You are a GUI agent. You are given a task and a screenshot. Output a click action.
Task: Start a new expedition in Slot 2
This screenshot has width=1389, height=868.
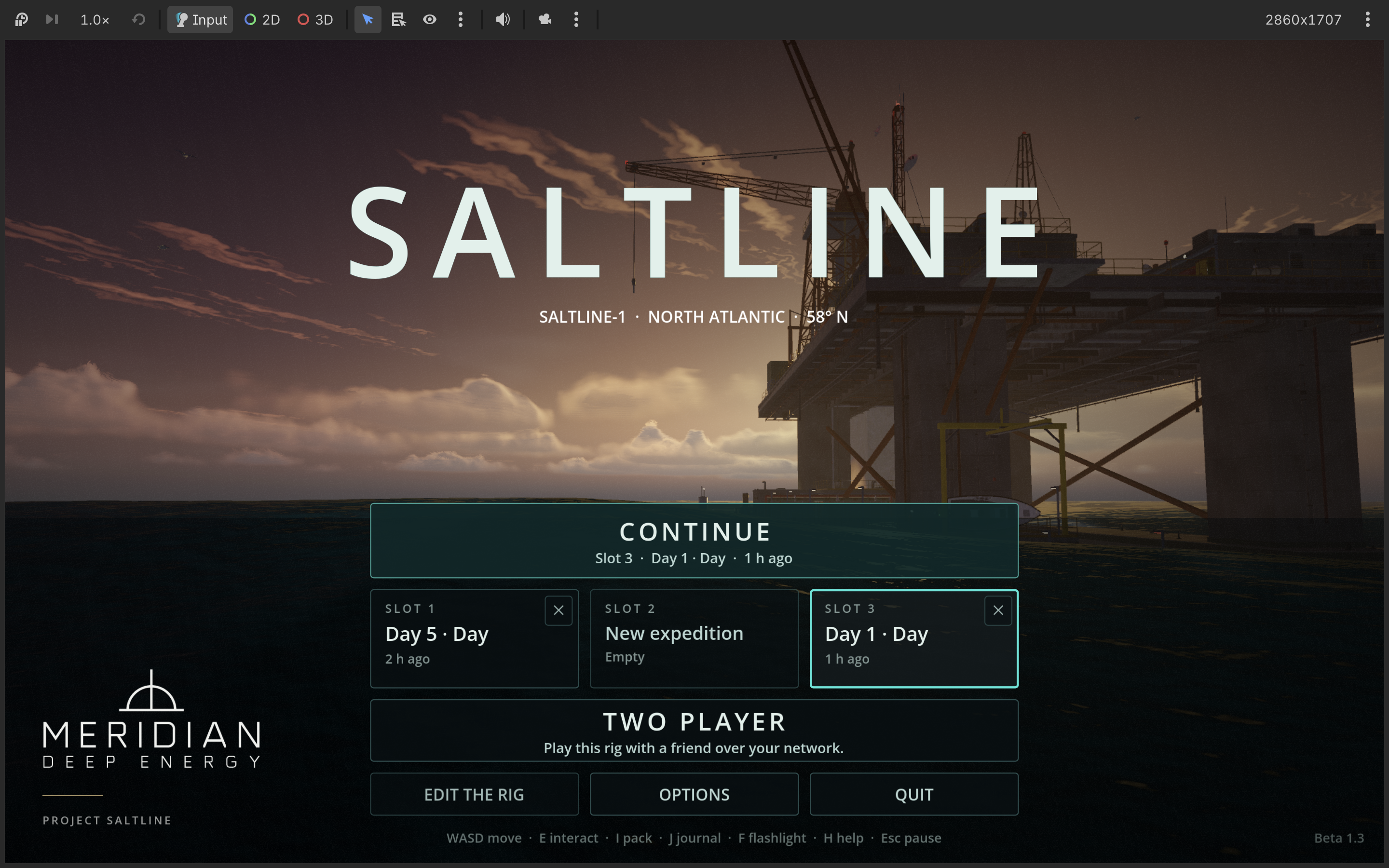click(x=694, y=639)
